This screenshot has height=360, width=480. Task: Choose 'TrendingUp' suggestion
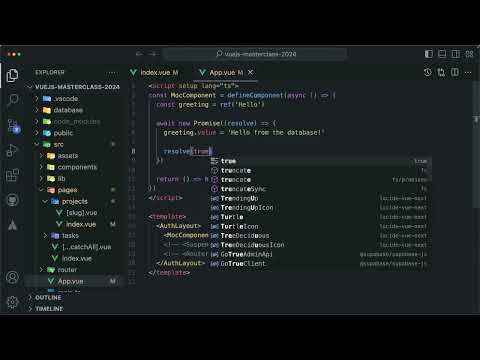tap(321, 198)
